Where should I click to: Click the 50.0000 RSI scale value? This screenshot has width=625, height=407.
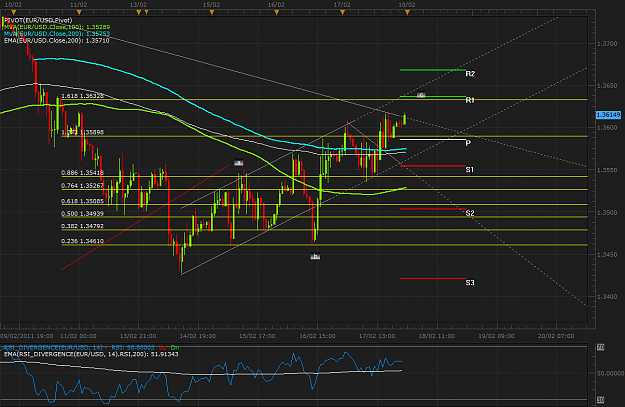[x=610, y=374]
